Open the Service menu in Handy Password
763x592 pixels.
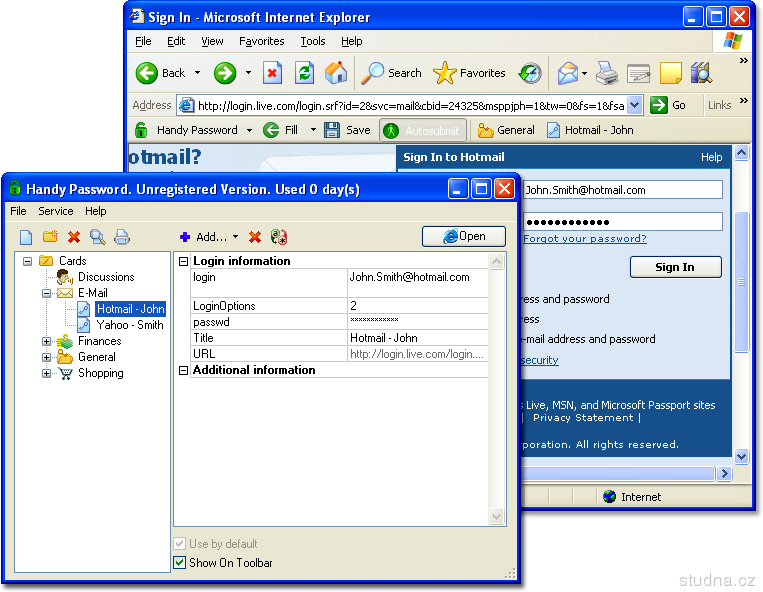point(55,211)
